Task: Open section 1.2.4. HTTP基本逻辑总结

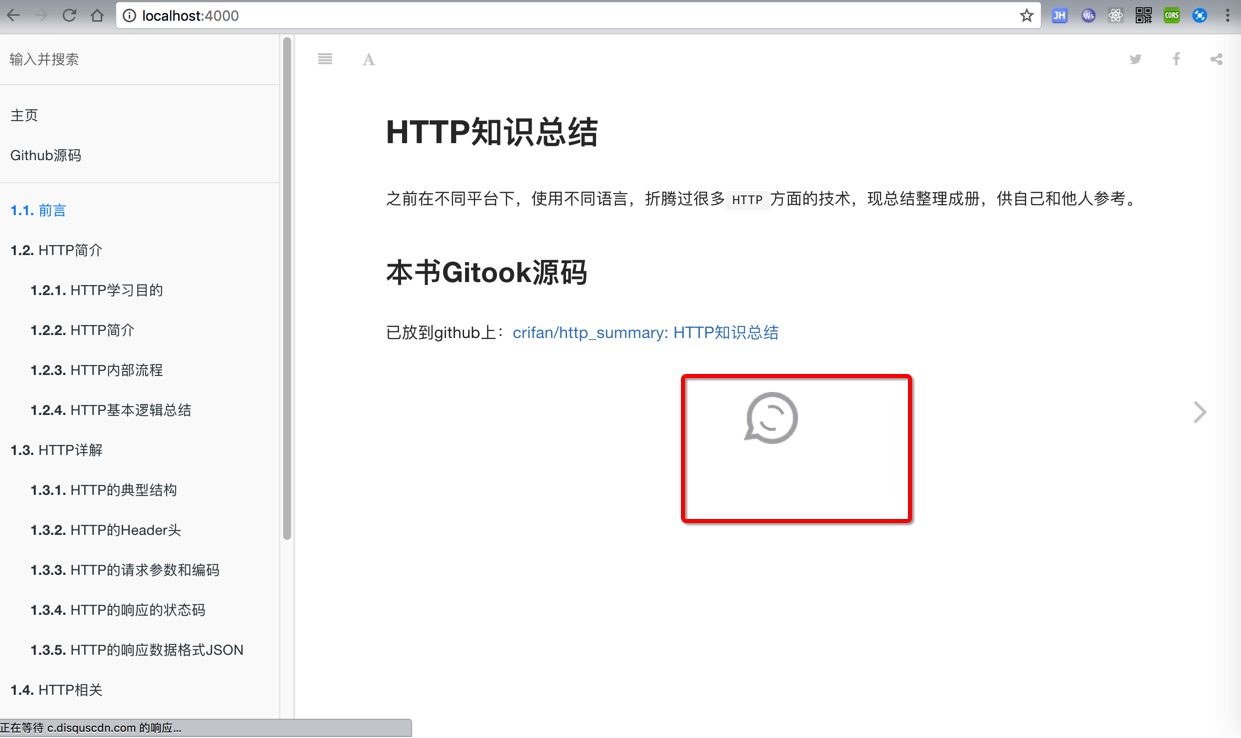Action: click(x=111, y=410)
